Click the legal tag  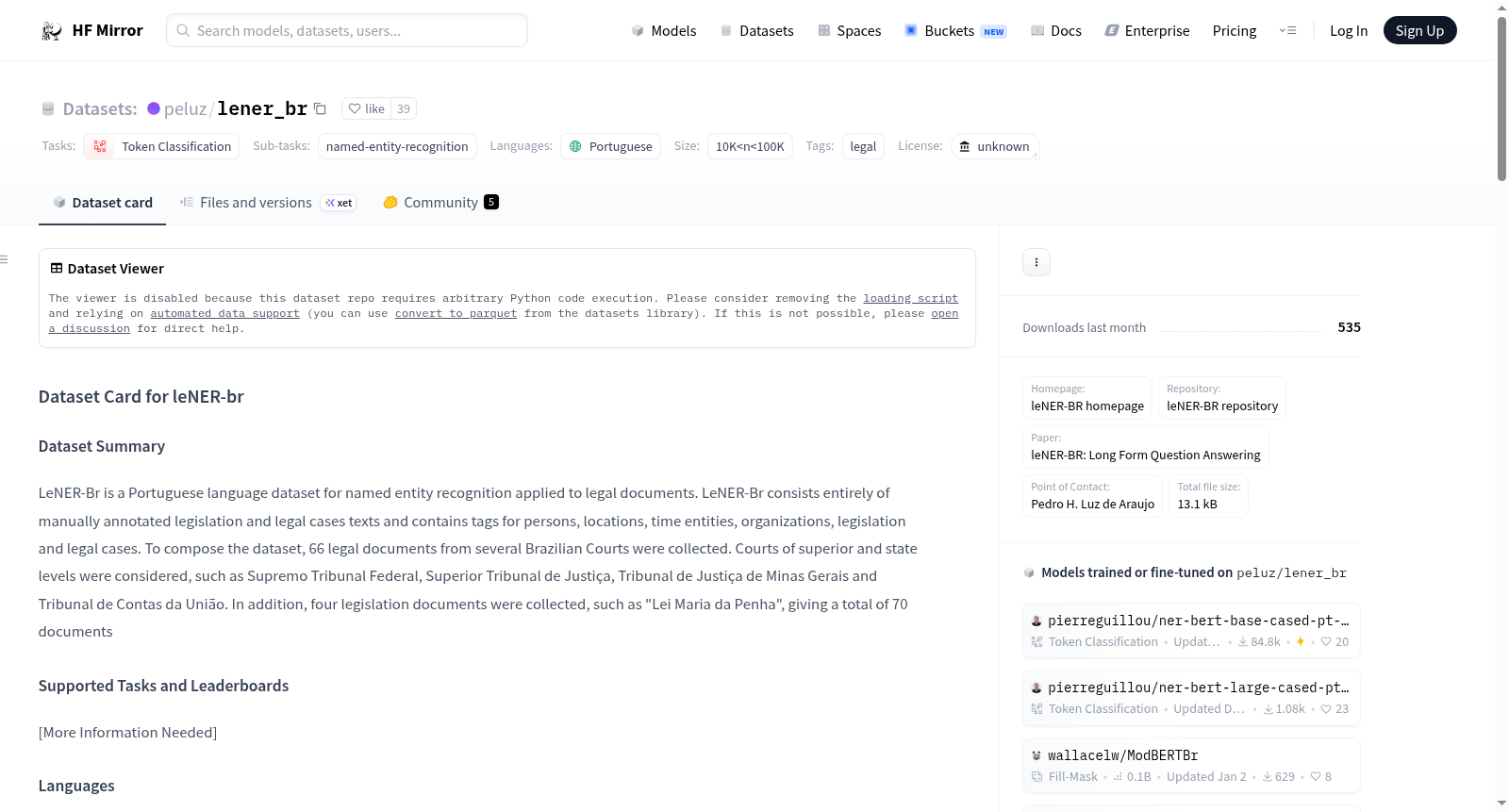coord(863,146)
